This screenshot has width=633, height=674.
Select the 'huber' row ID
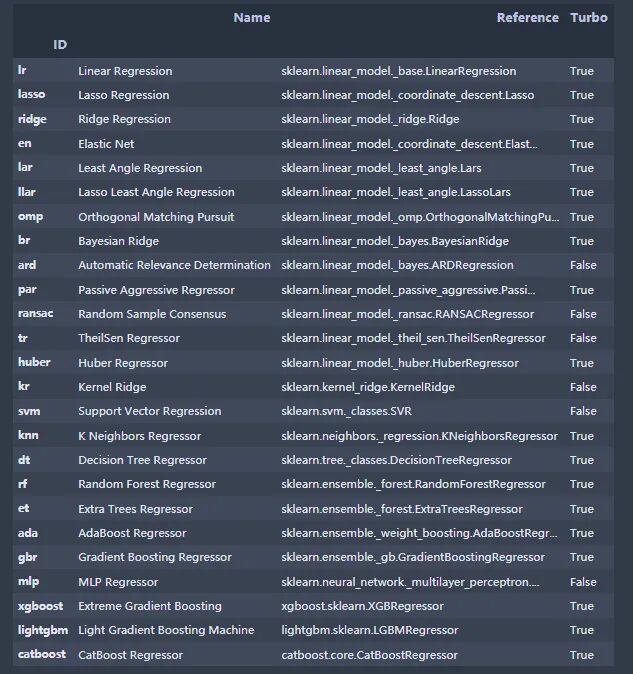[34, 362]
